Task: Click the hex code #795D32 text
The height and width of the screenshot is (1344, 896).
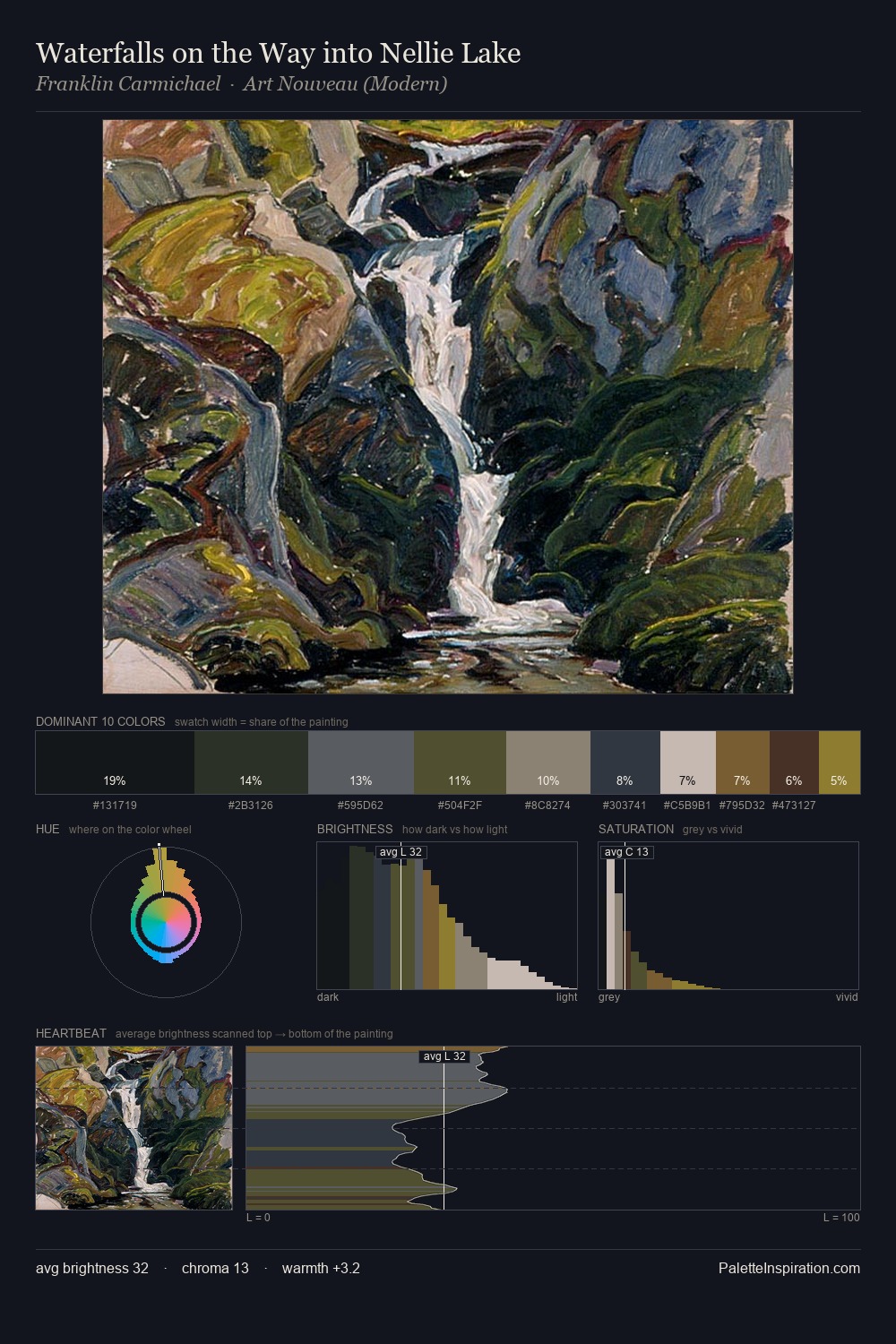Action: point(742,806)
